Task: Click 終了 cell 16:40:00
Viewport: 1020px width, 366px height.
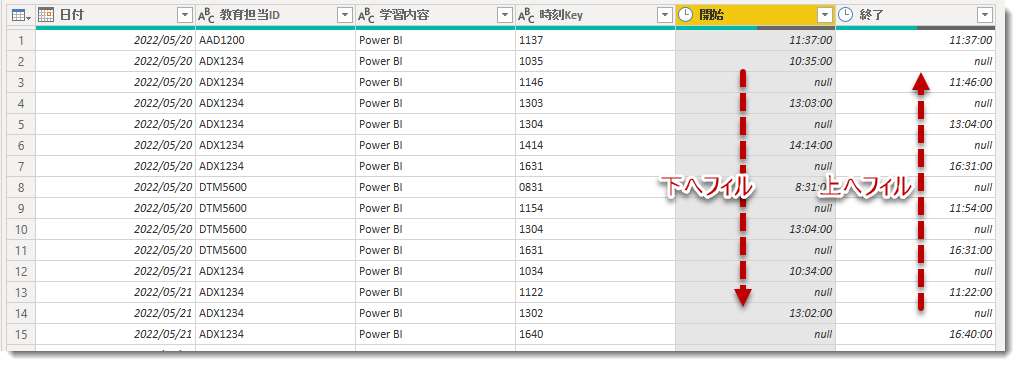Action: click(x=915, y=334)
